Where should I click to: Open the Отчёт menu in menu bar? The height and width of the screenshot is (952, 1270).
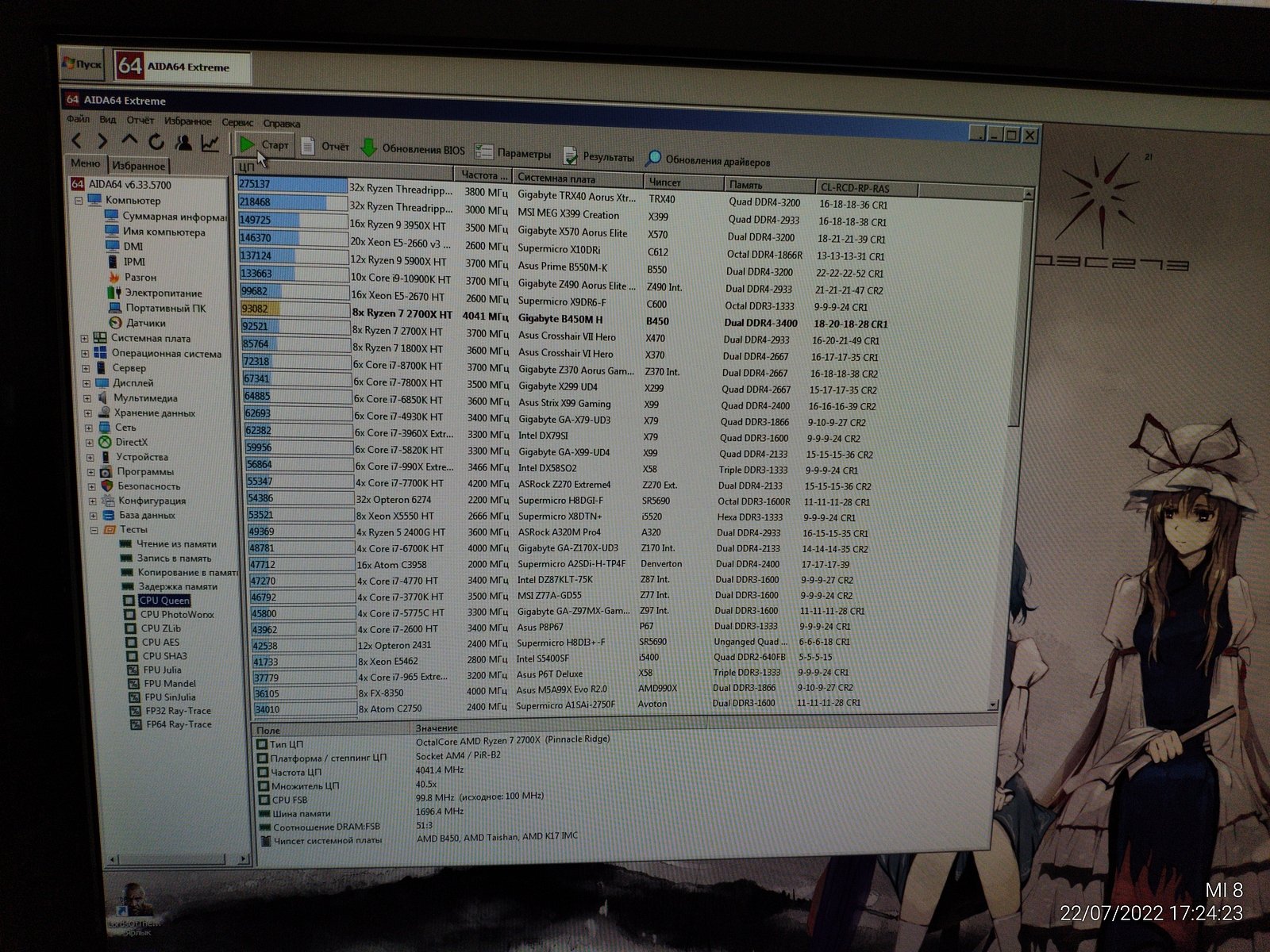coord(140,121)
